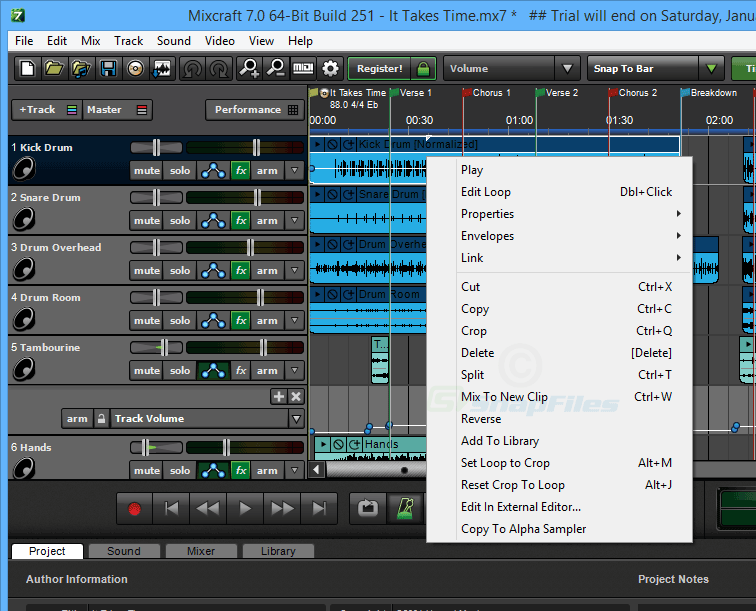This screenshot has height=611, width=756.
Task: Fast forward with the transport button
Action: point(282,508)
